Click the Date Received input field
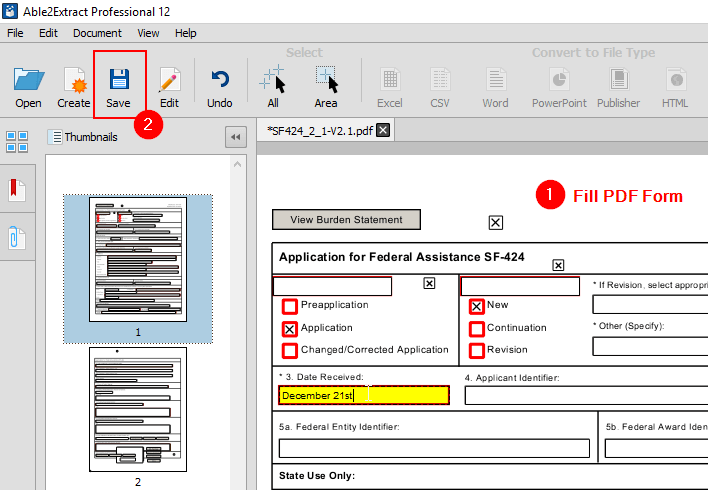The height and width of the screenshot is (490, 708). tap(364, 395)
